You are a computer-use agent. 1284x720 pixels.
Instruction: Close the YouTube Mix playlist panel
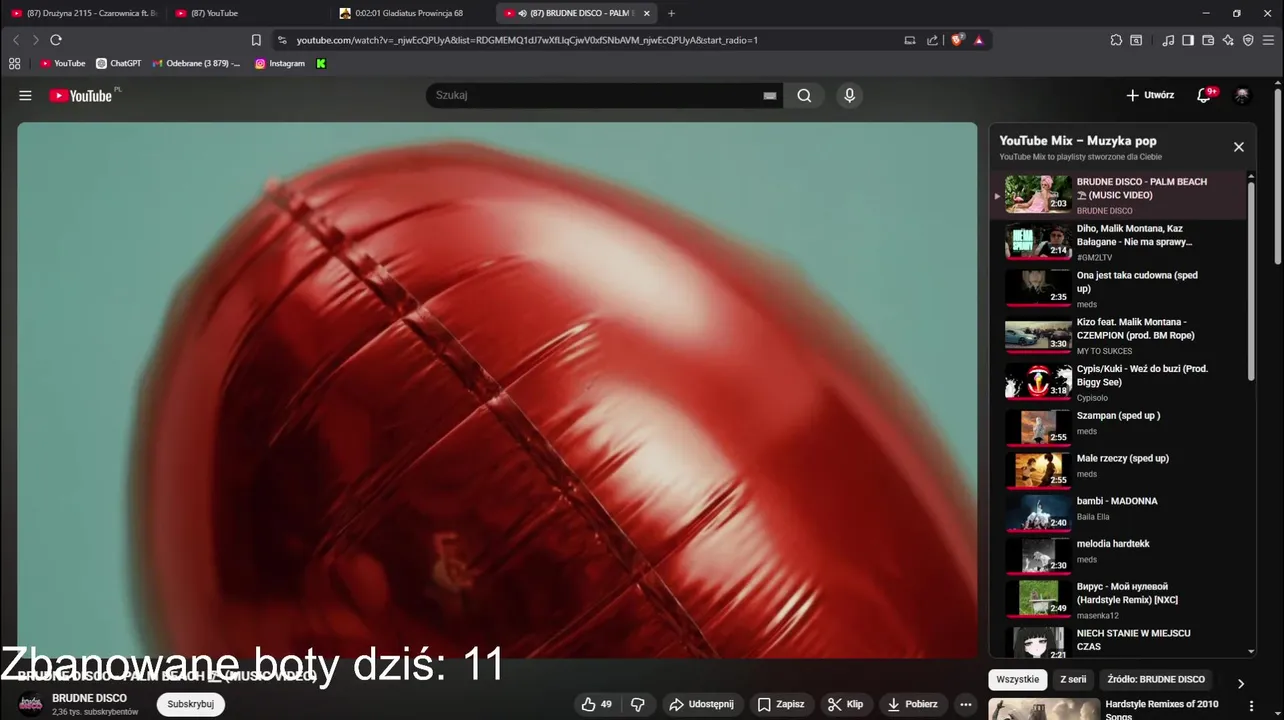tap(1238, 147)
